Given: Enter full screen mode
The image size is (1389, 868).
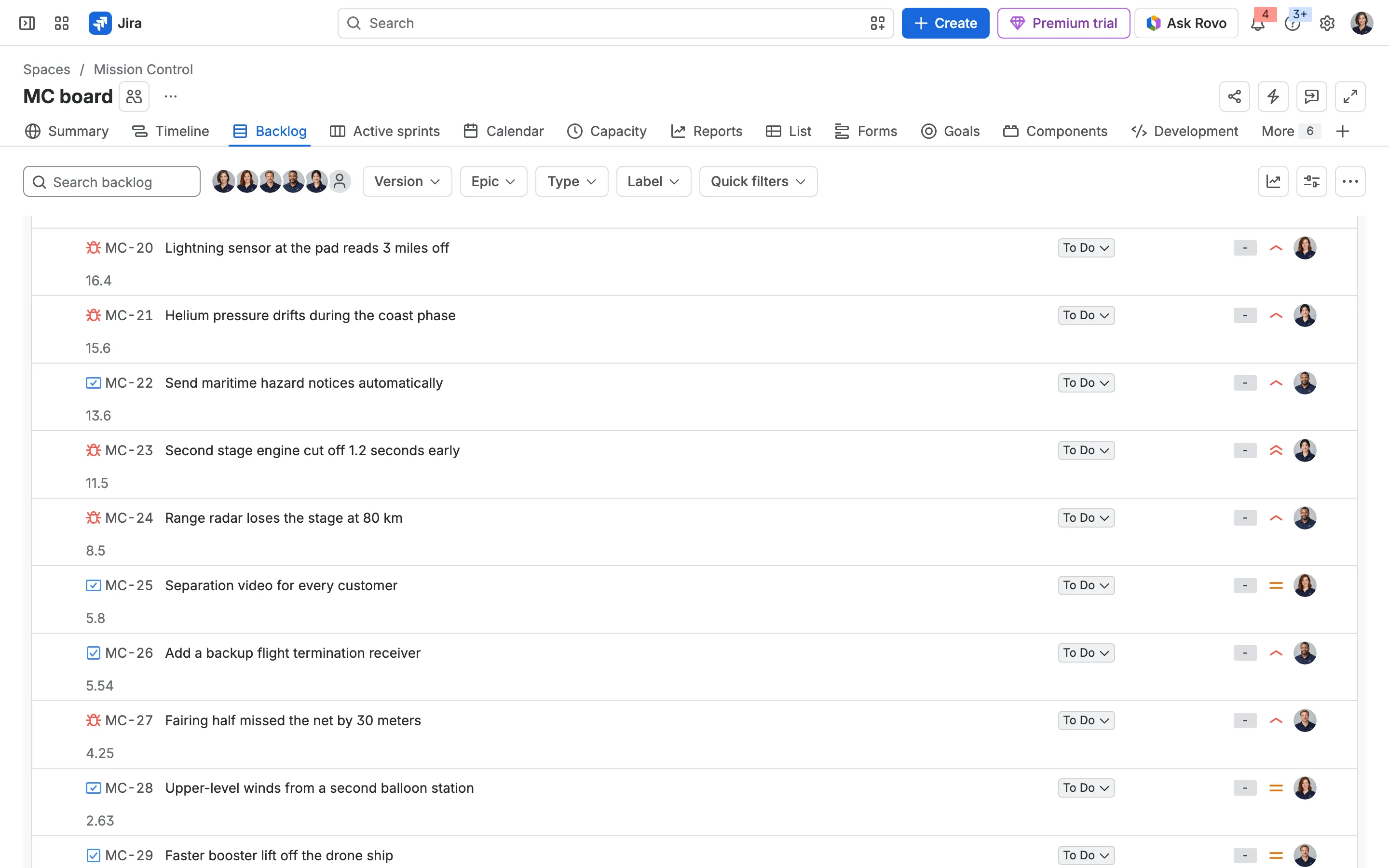Looking at the screenshot, I should point(1350,96).
